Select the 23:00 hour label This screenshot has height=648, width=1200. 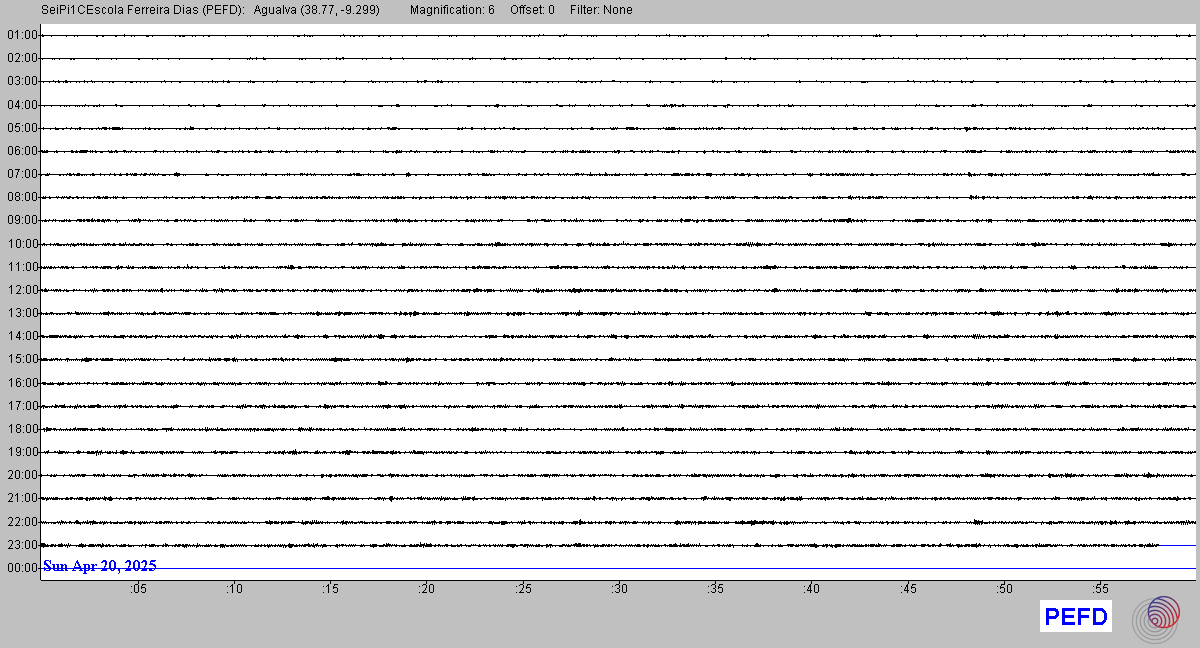22,545
